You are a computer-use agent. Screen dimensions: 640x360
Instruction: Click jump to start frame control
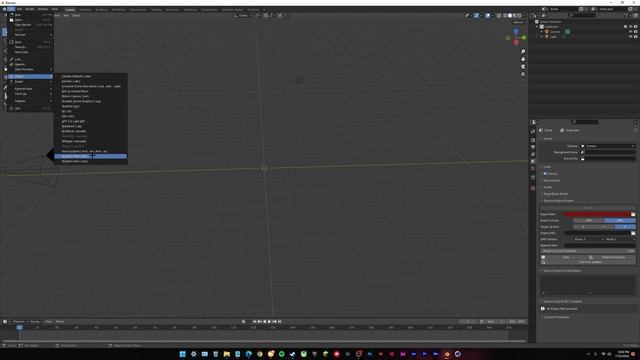click(254, 322)
